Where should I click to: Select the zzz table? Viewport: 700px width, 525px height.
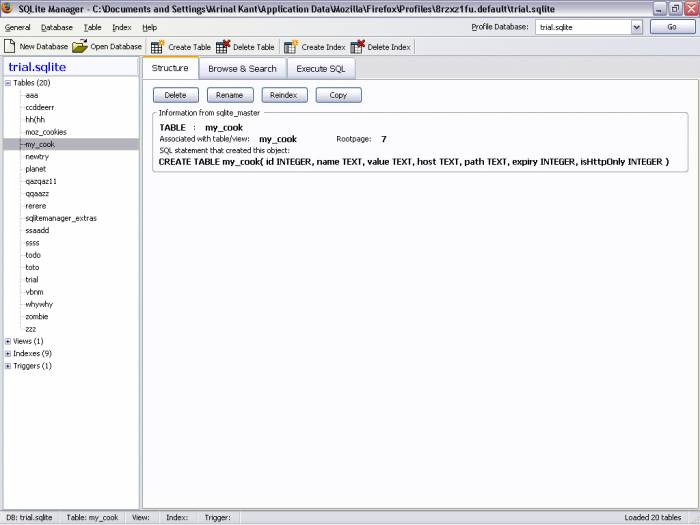[x=31, y=329]
